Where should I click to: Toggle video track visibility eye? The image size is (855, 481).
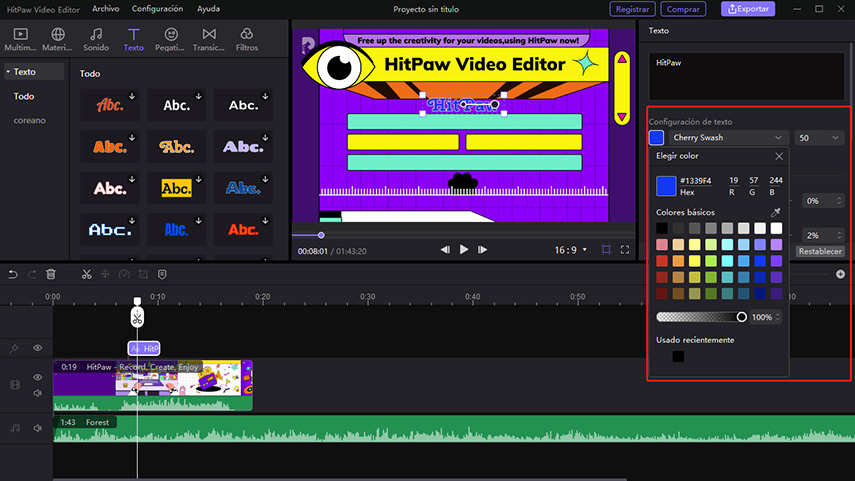[38, 377]
